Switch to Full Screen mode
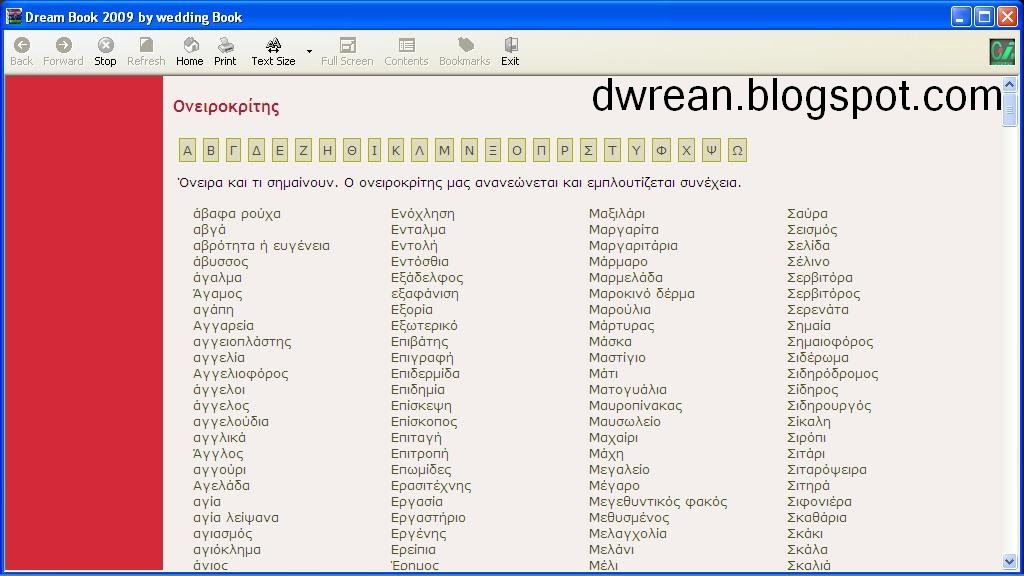Screen dimensions: 1024x576 tap(347, 47)
